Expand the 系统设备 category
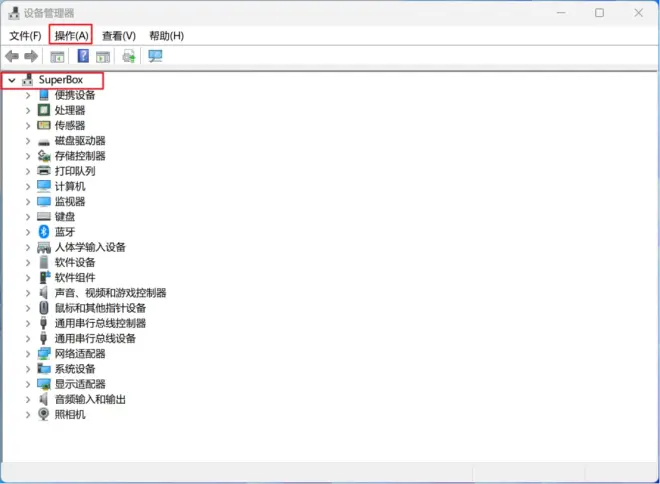This screenshot has width=660, height=484. pyautogui.click(x=28, y=369)
